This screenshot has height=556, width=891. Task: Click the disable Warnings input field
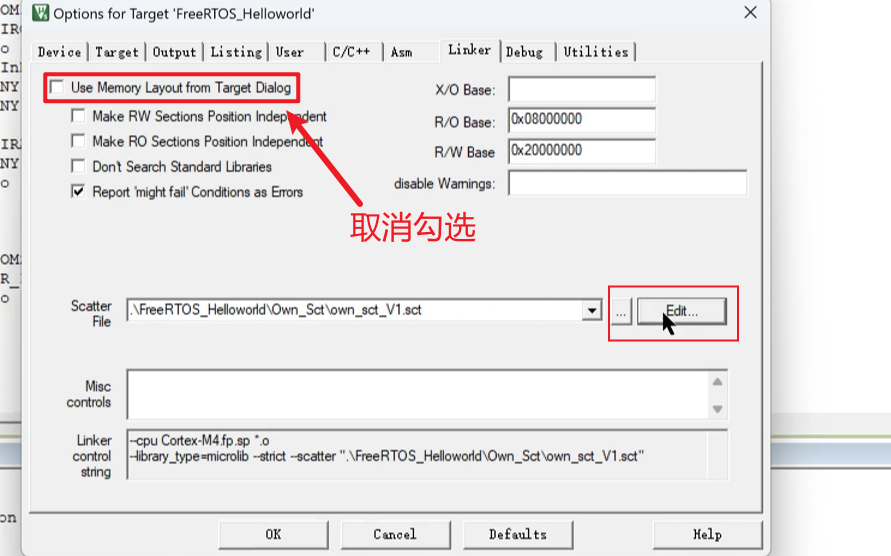(627, 183)
